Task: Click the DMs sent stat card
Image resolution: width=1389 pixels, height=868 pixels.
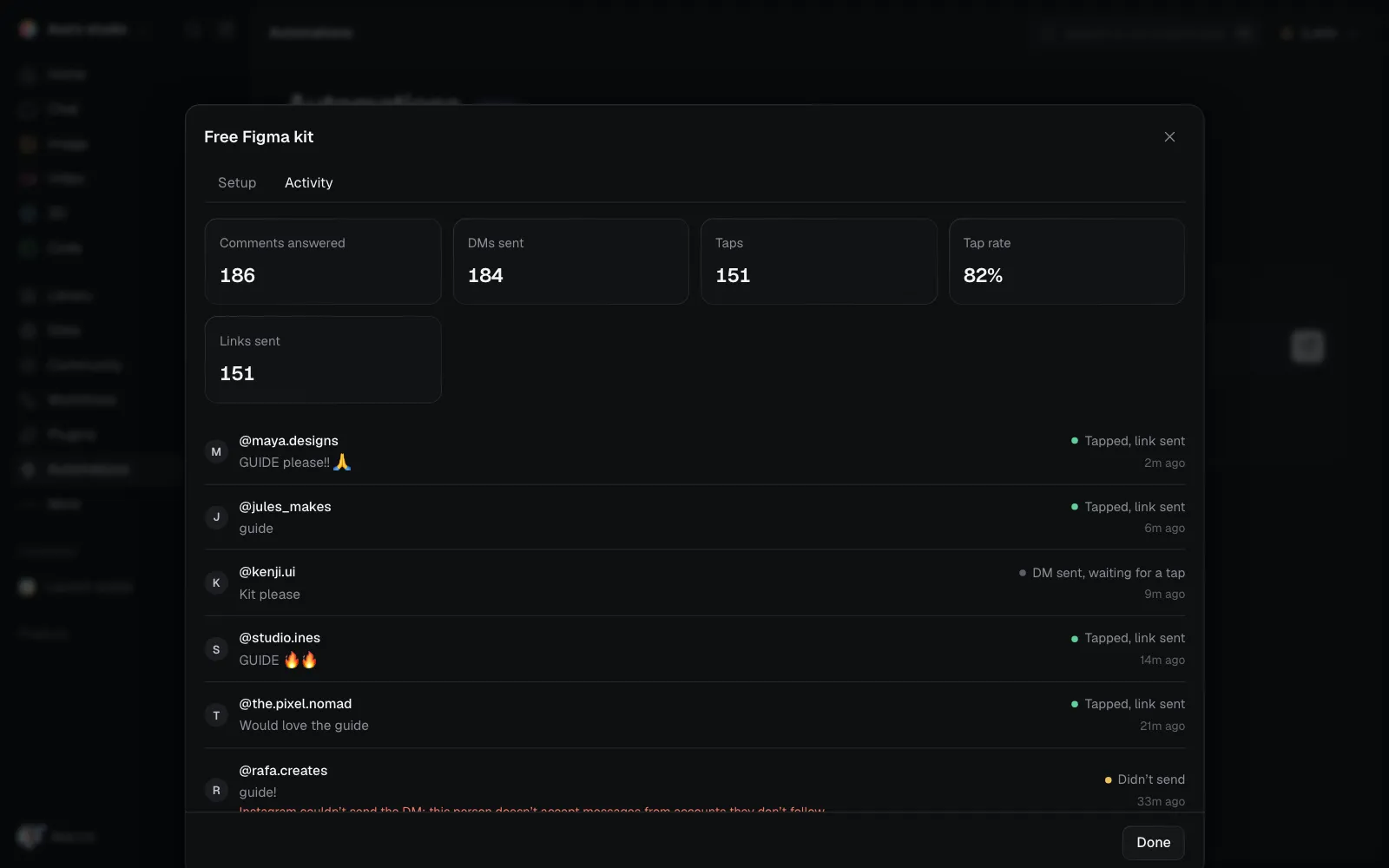Action: point(571,261)
